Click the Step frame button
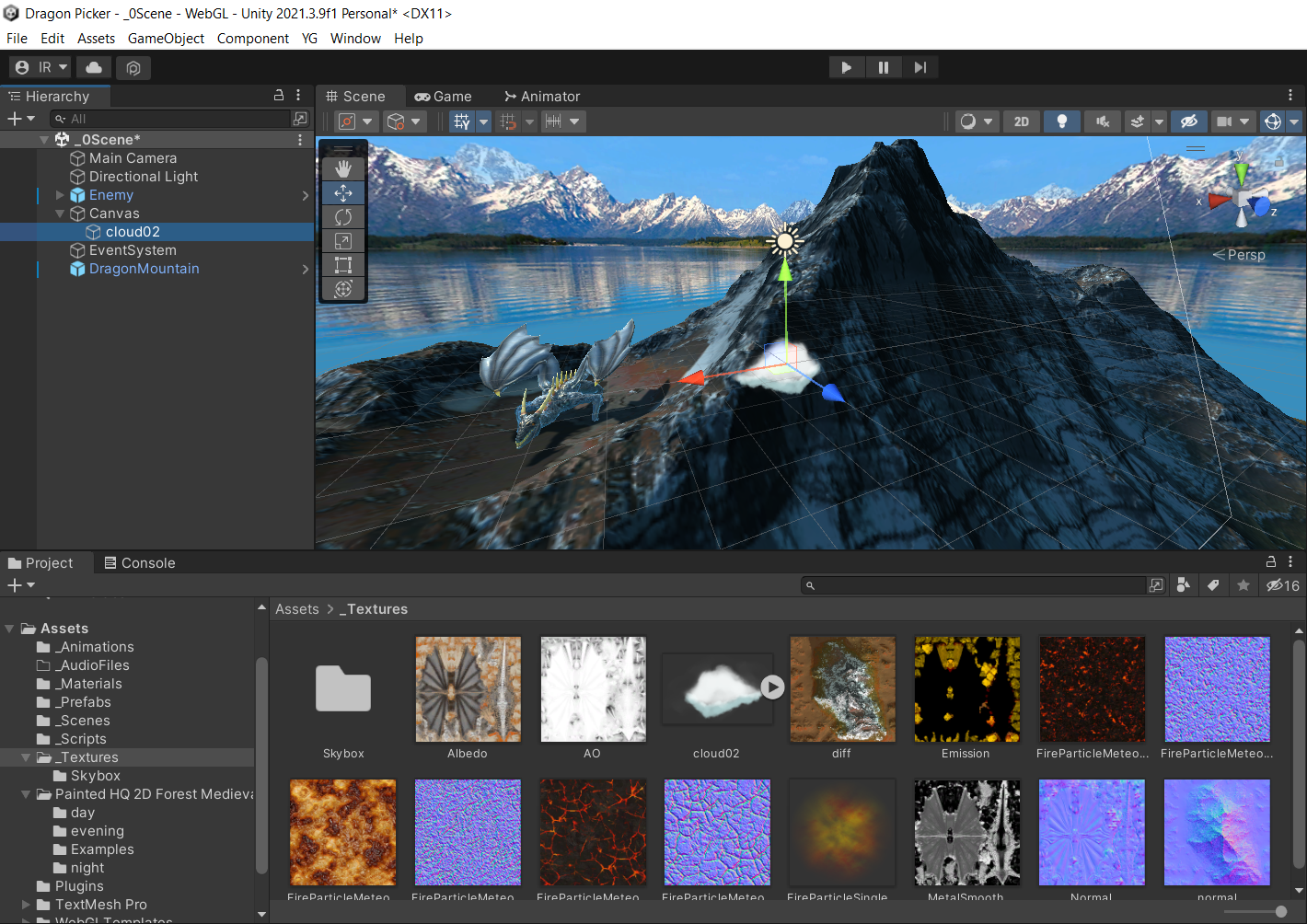The width and height of the screenshot is (1307, 924). click(920, 67)
